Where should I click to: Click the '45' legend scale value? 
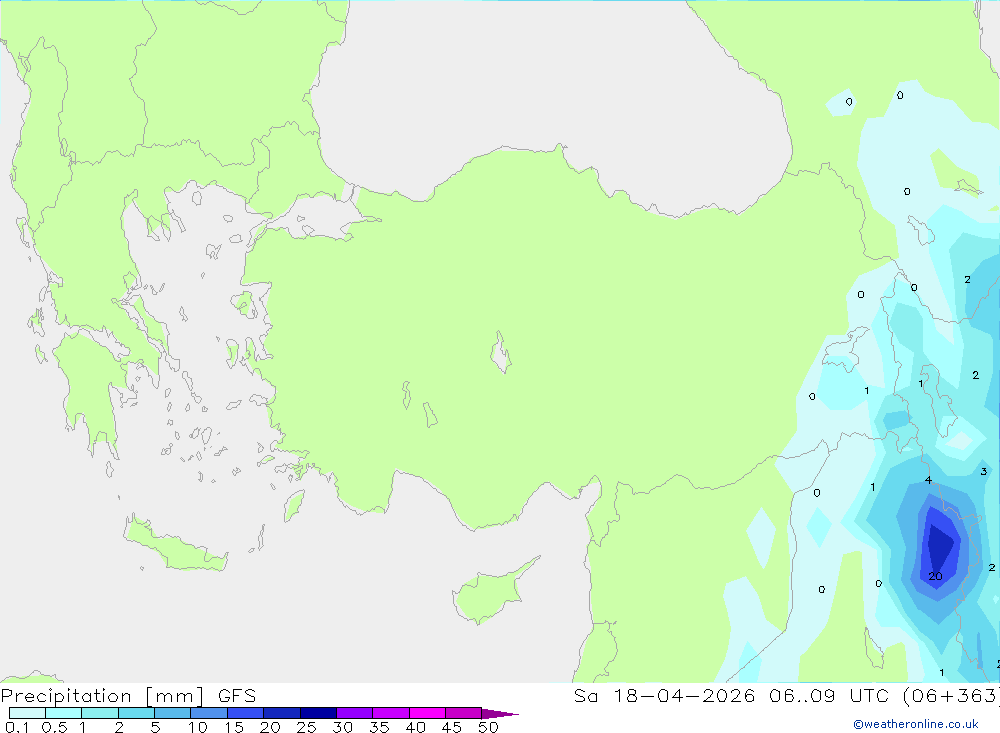click(452, 727)
